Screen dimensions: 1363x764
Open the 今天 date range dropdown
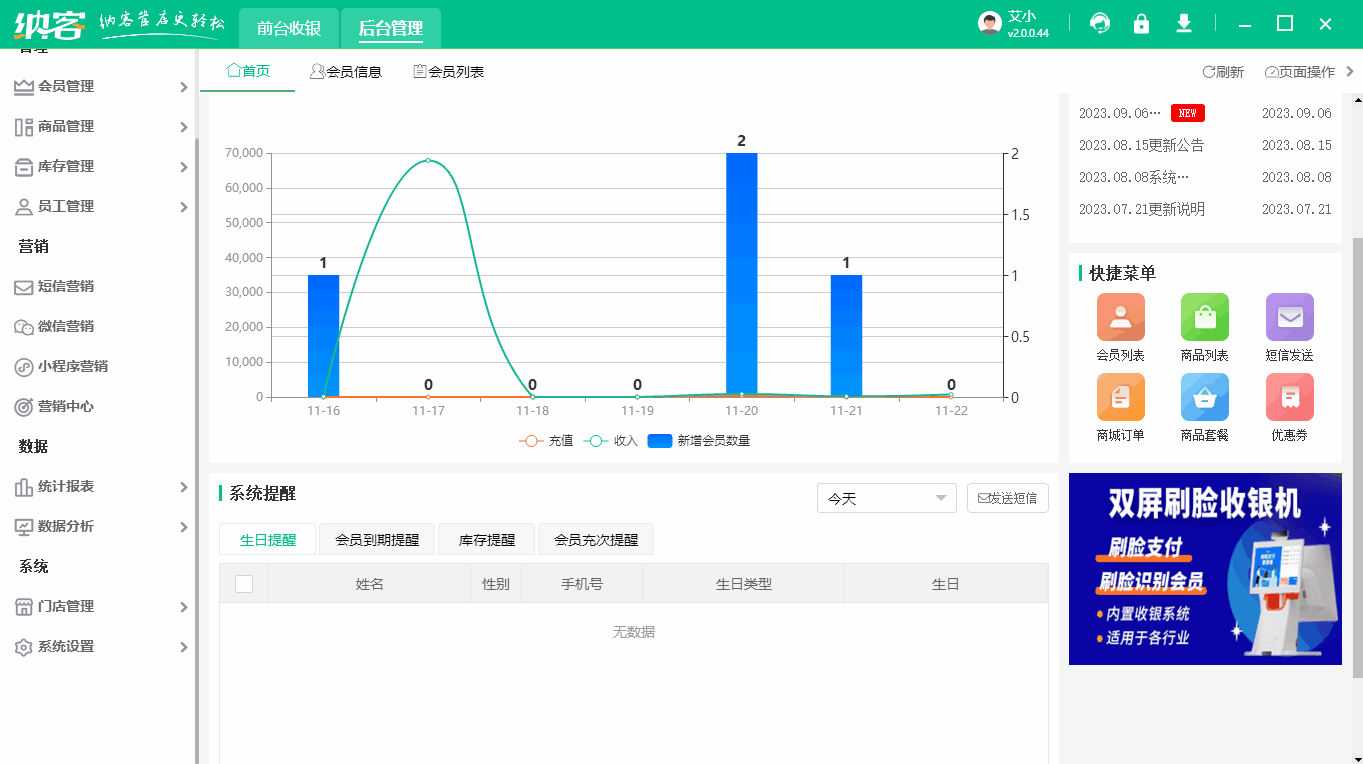(886, 497)
